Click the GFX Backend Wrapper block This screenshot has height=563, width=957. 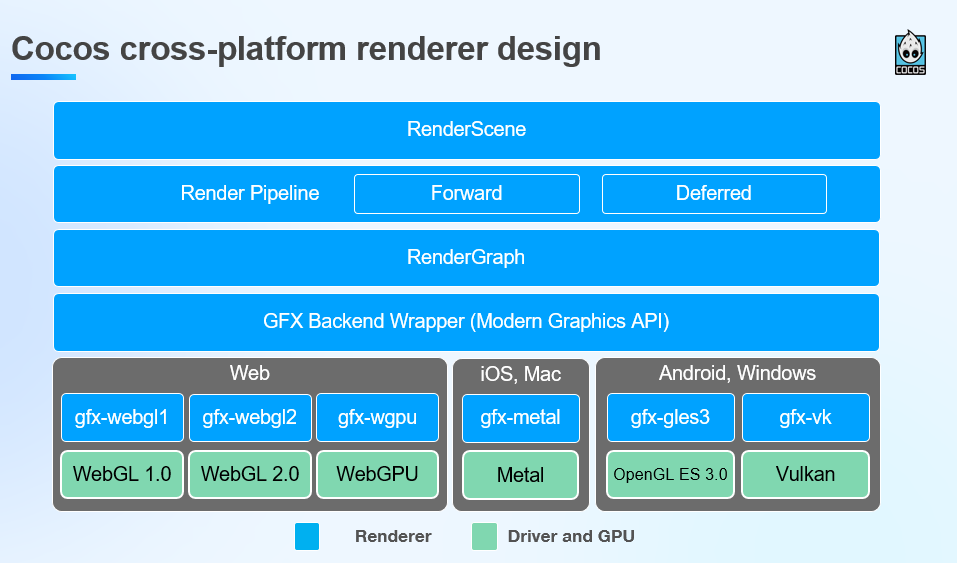466,322
